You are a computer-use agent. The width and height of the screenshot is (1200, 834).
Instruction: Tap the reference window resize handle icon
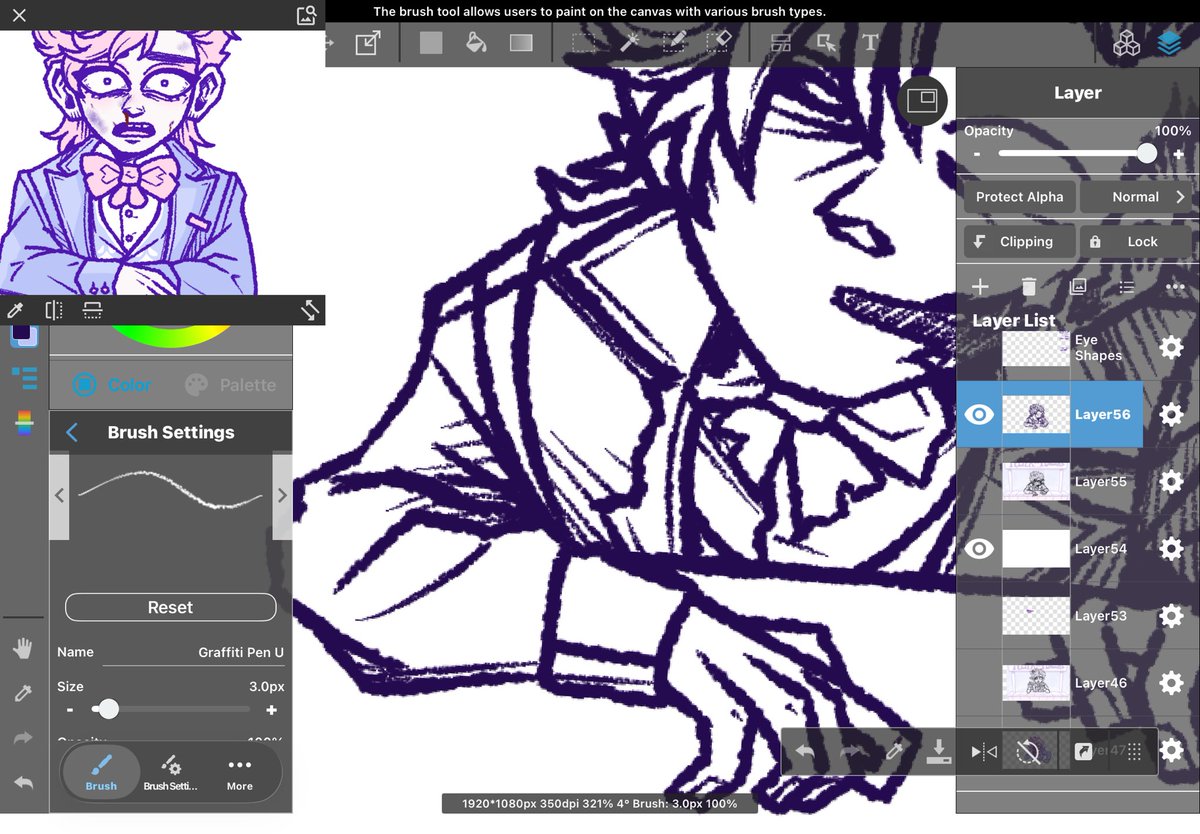[x=309, y=310]
